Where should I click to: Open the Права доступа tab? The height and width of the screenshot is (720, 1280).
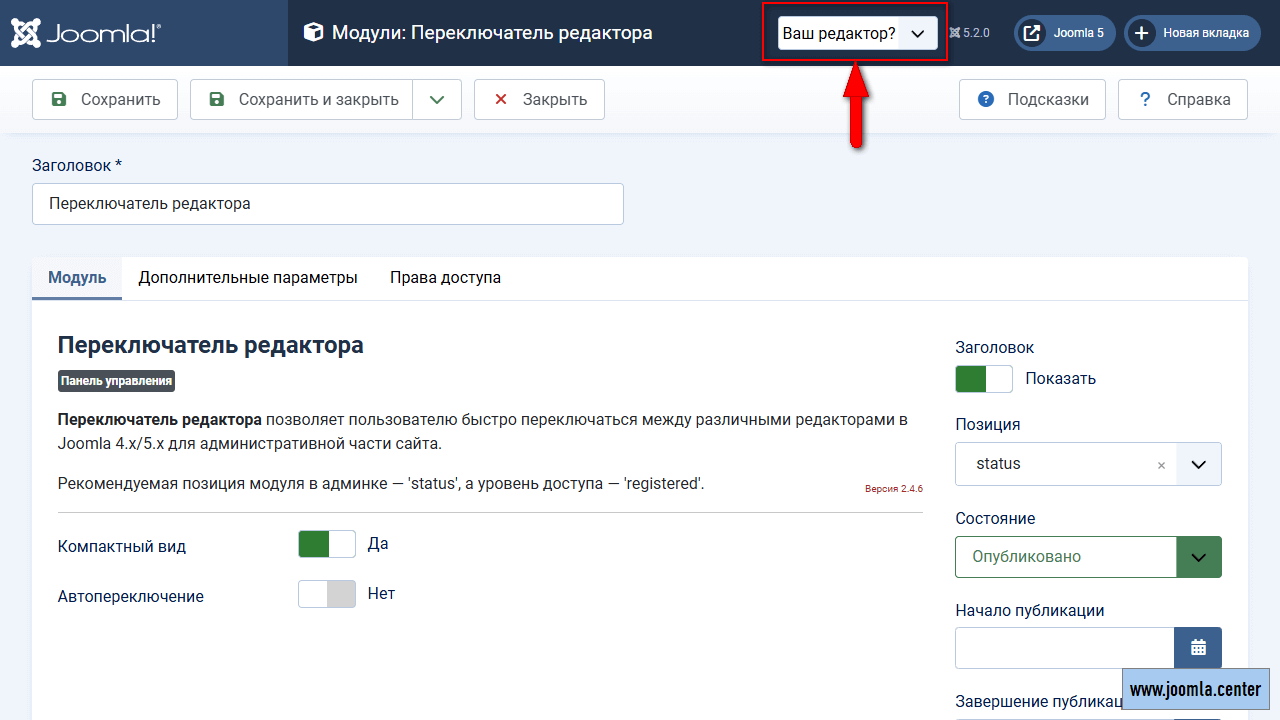point(445,278)
